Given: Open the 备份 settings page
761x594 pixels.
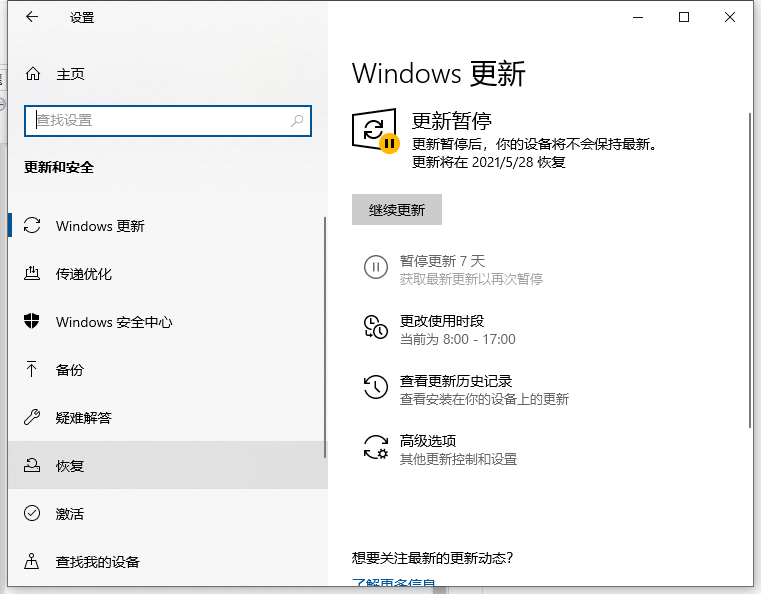Looking at the screenshot, I should pyautogui.click(x=70, y=370).
